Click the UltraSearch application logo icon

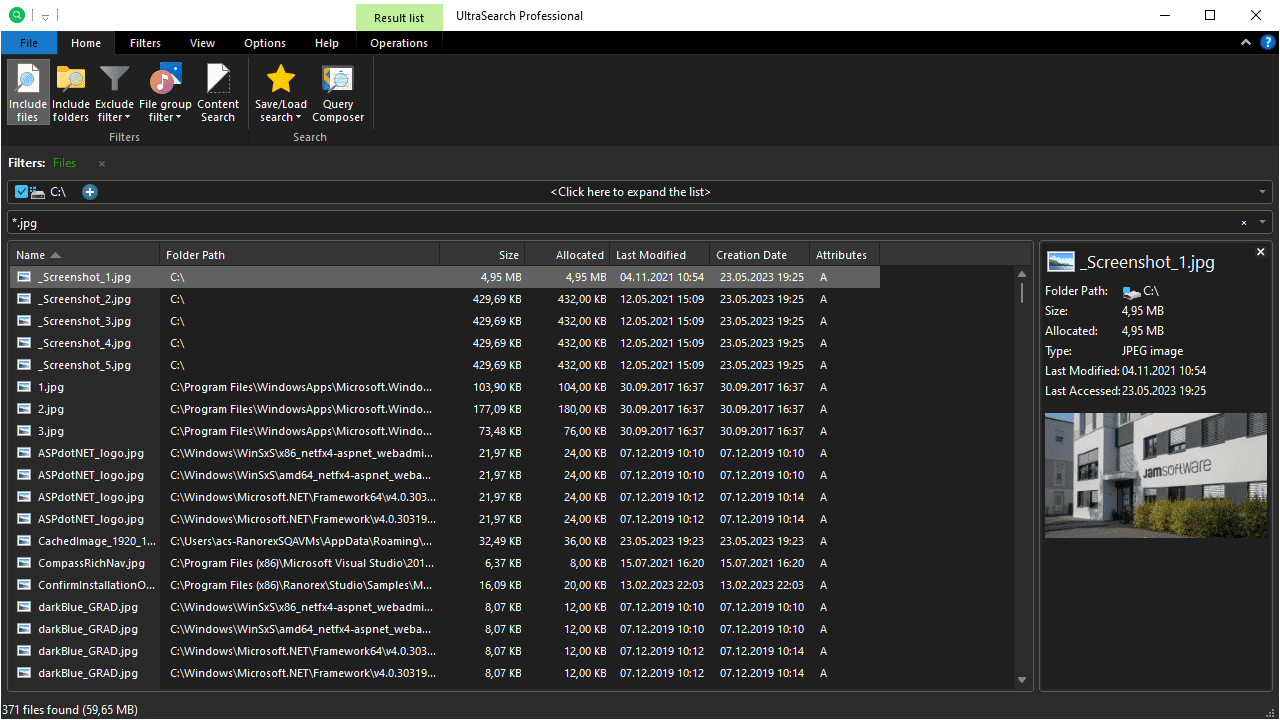17,16
